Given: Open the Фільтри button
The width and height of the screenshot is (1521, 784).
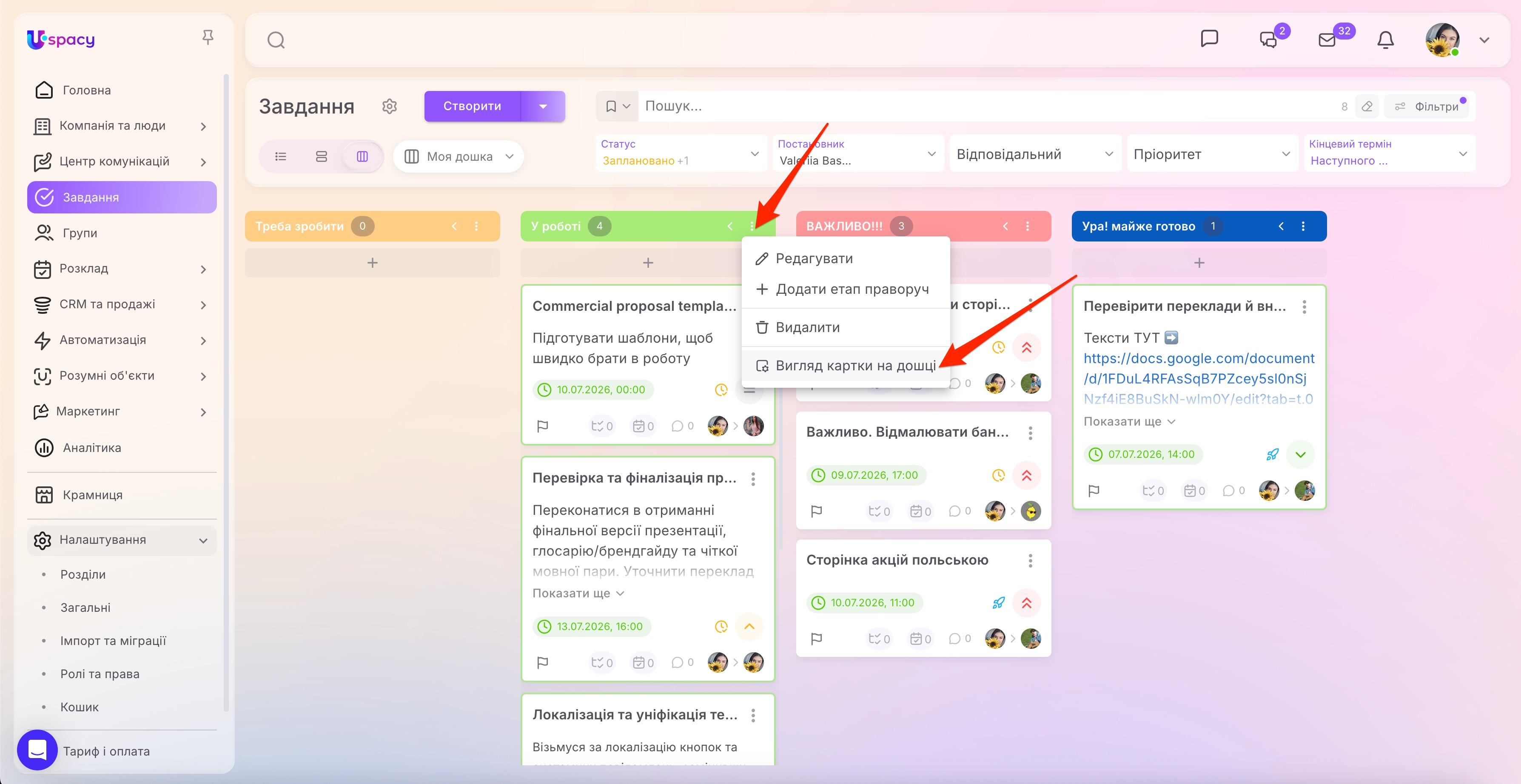Looking at the screenshot, I should point(1427,107).
